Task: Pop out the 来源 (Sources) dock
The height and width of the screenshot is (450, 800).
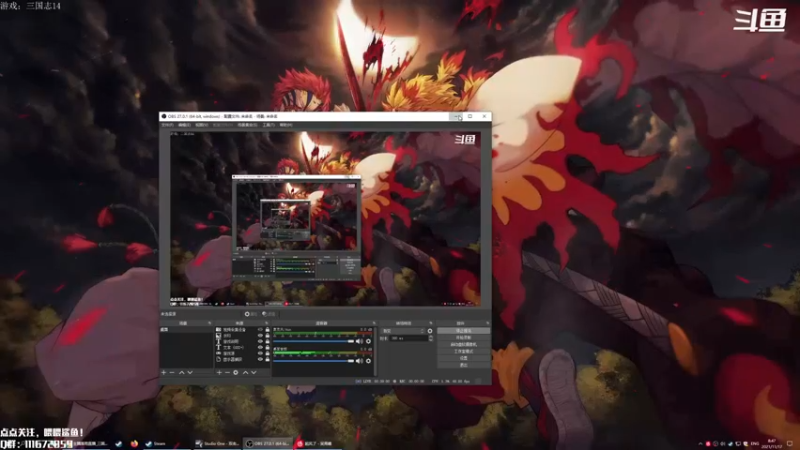Action: tap(267, 323)
